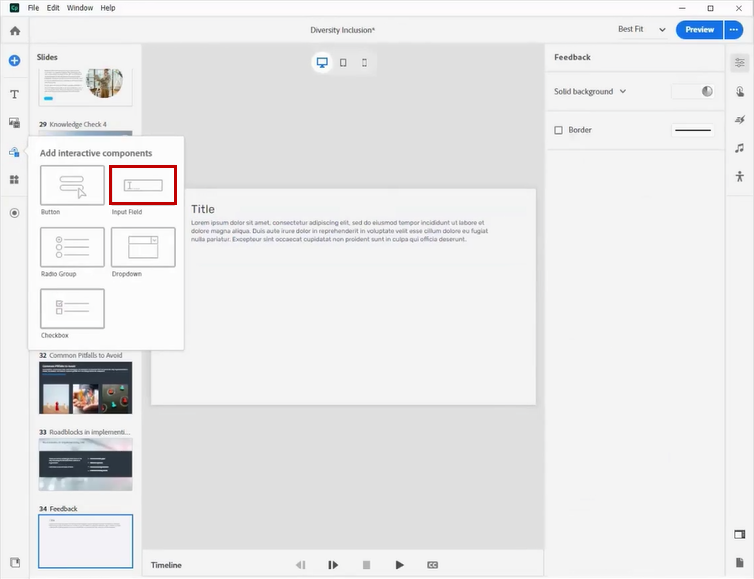The image size is (754, 579).
Task: Click the Feedback panel heading
Action: 572,57
